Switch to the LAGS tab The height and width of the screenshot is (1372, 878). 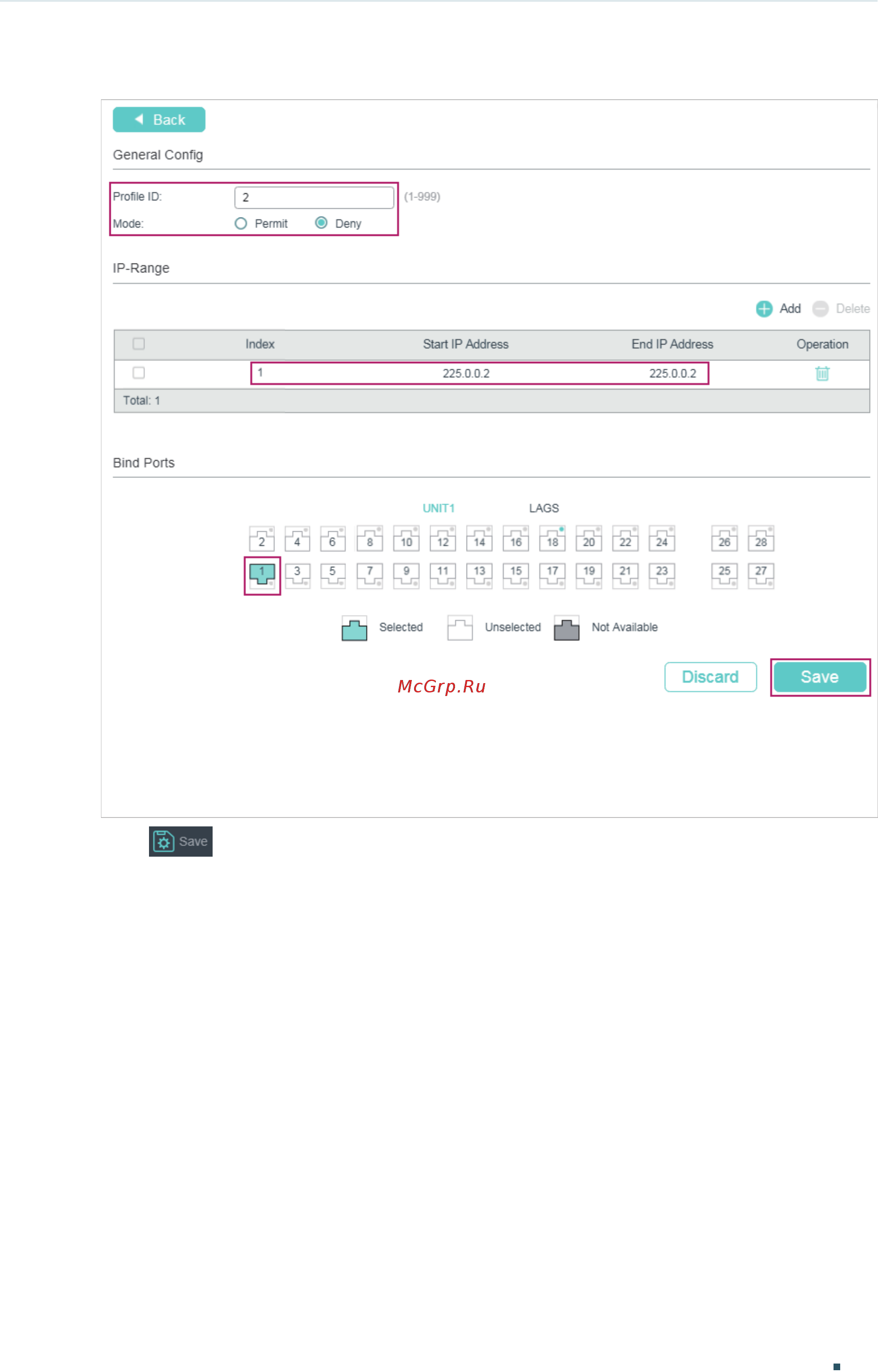(544, 508)
